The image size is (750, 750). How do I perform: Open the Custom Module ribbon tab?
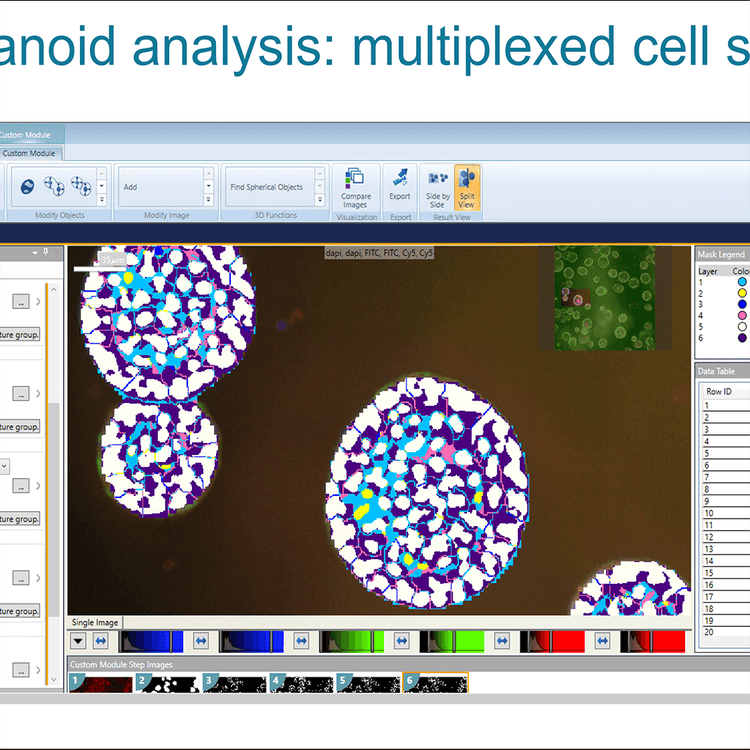coord(30,153)
